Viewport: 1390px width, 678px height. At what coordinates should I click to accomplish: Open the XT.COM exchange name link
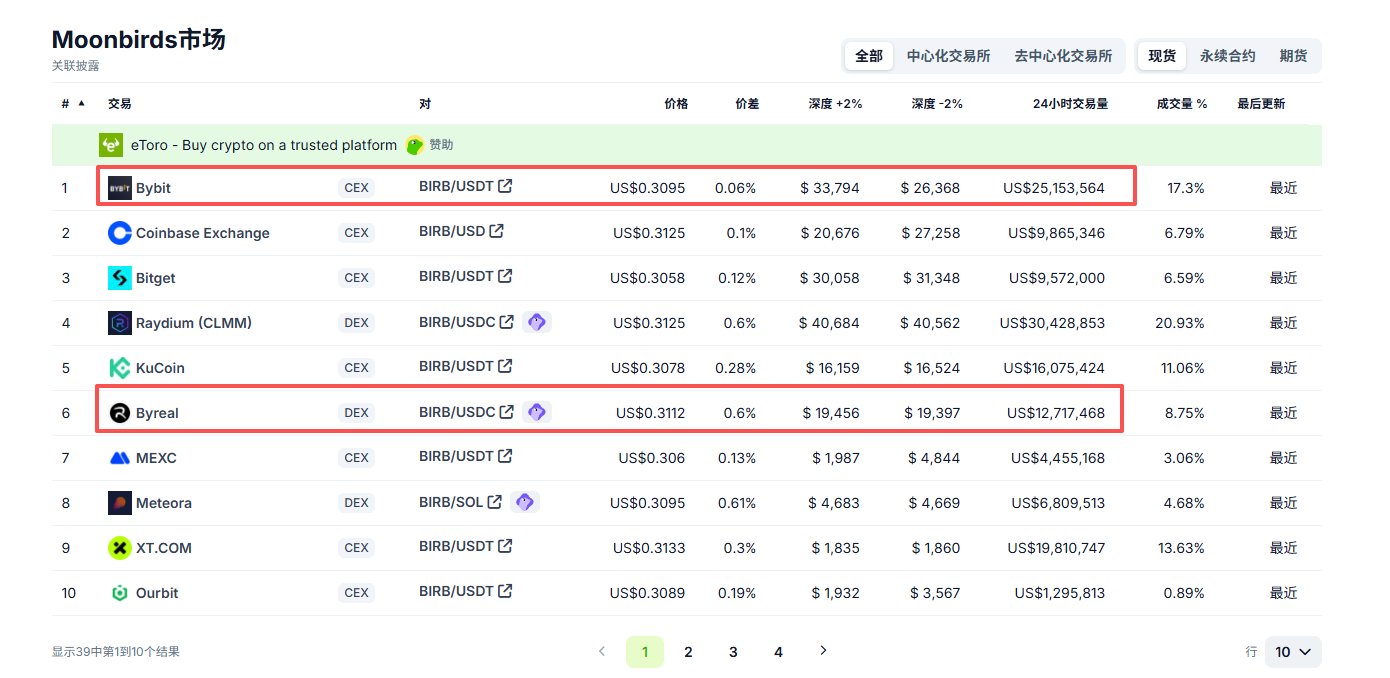click(x=164, y=548)
